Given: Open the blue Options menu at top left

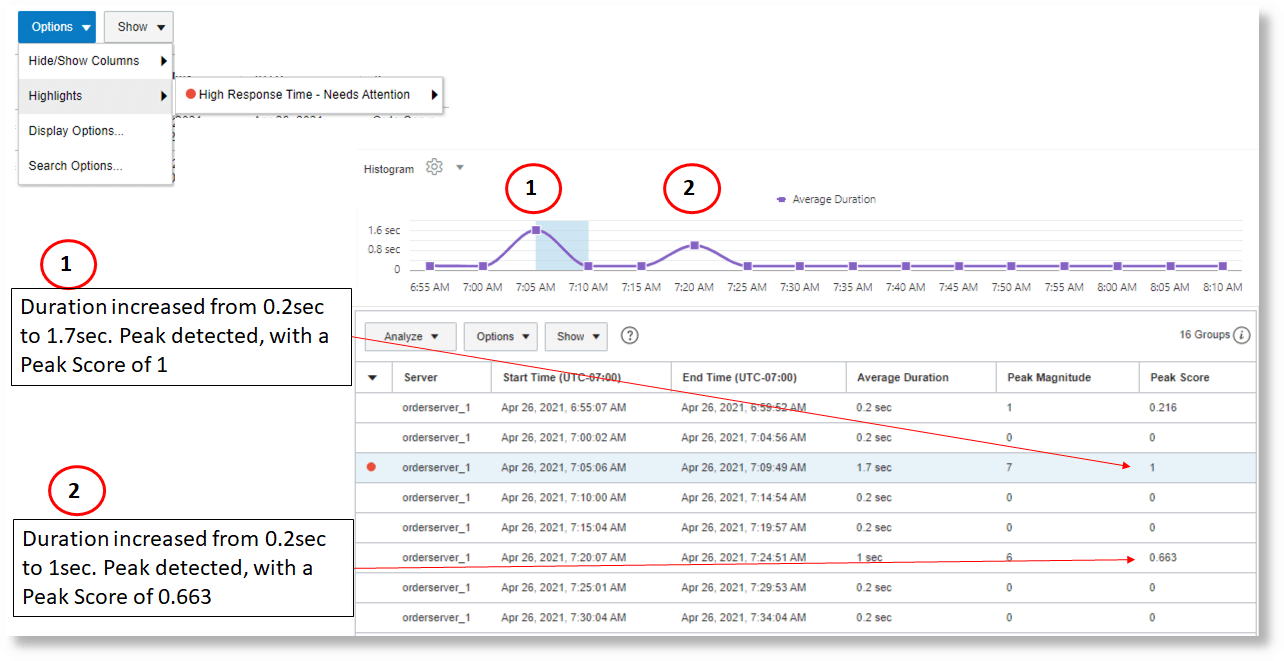Looking at the screenshot, I should [x=56, y=26].
